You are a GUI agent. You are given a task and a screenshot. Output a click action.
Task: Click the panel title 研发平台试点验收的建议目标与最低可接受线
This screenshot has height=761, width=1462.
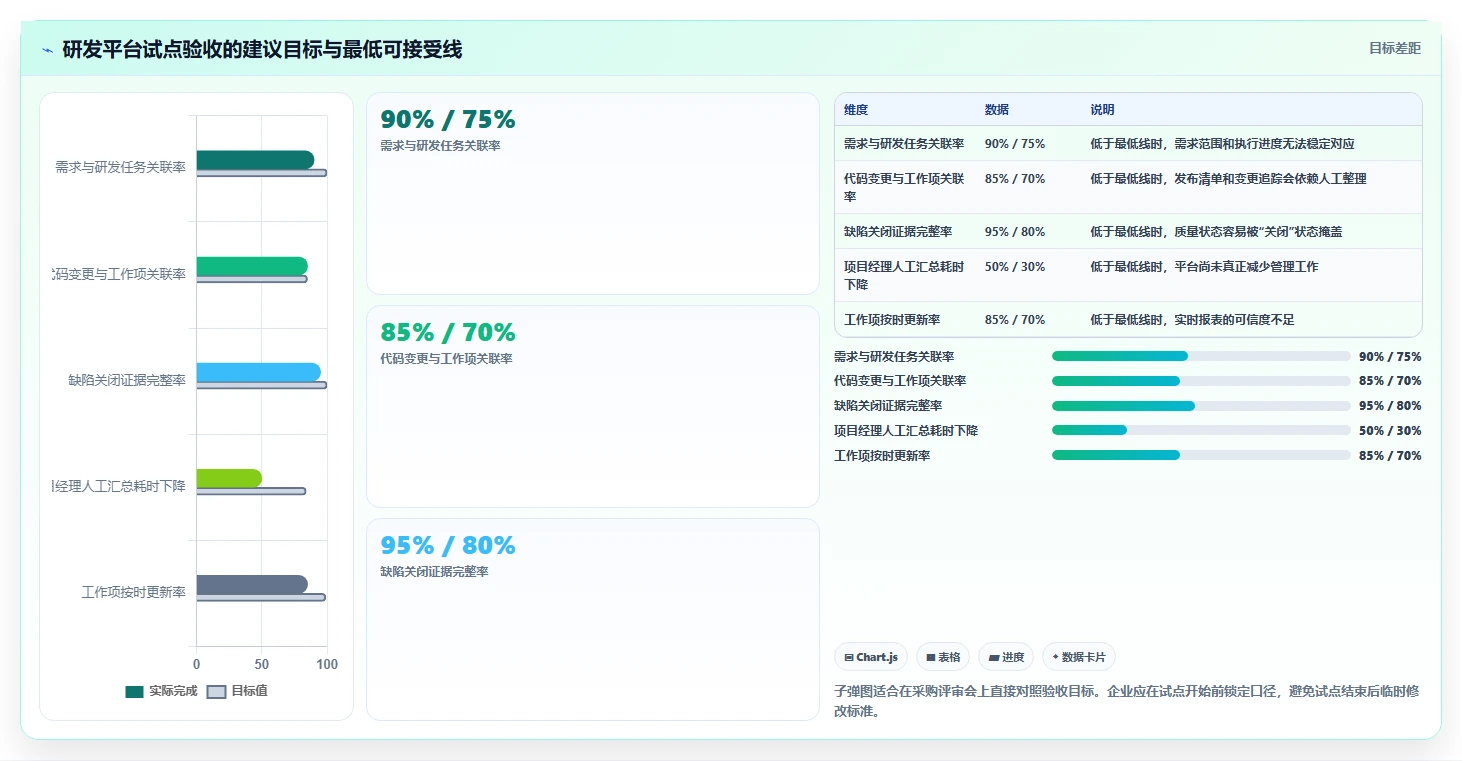tap(262, 50)
